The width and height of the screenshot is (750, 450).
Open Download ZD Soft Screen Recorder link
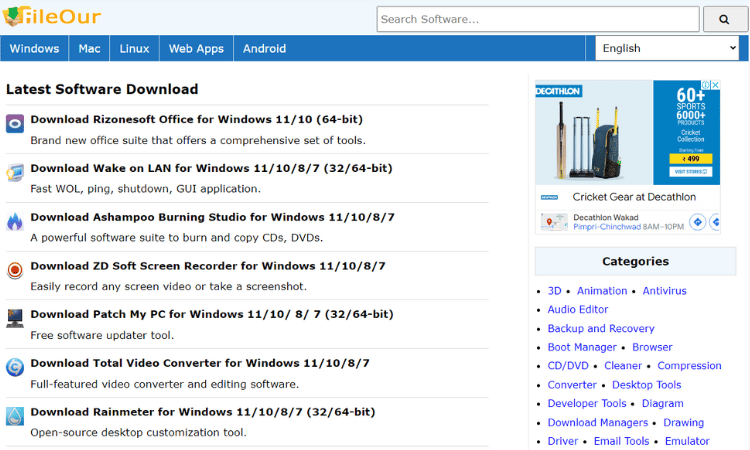208,266
